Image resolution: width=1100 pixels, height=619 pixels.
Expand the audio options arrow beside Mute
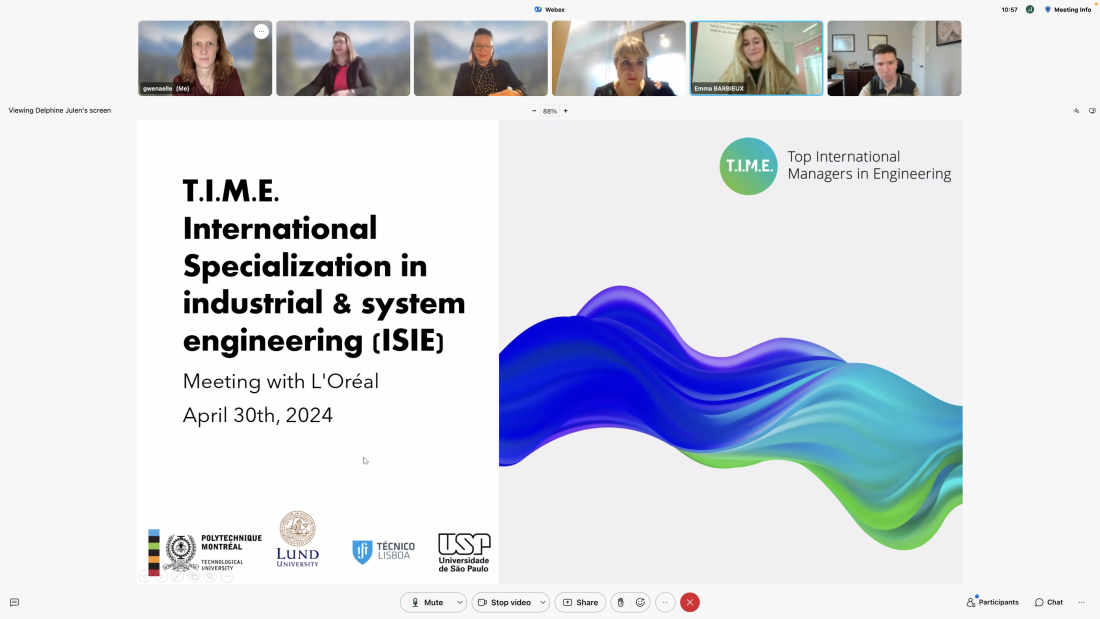pos(460,602)
